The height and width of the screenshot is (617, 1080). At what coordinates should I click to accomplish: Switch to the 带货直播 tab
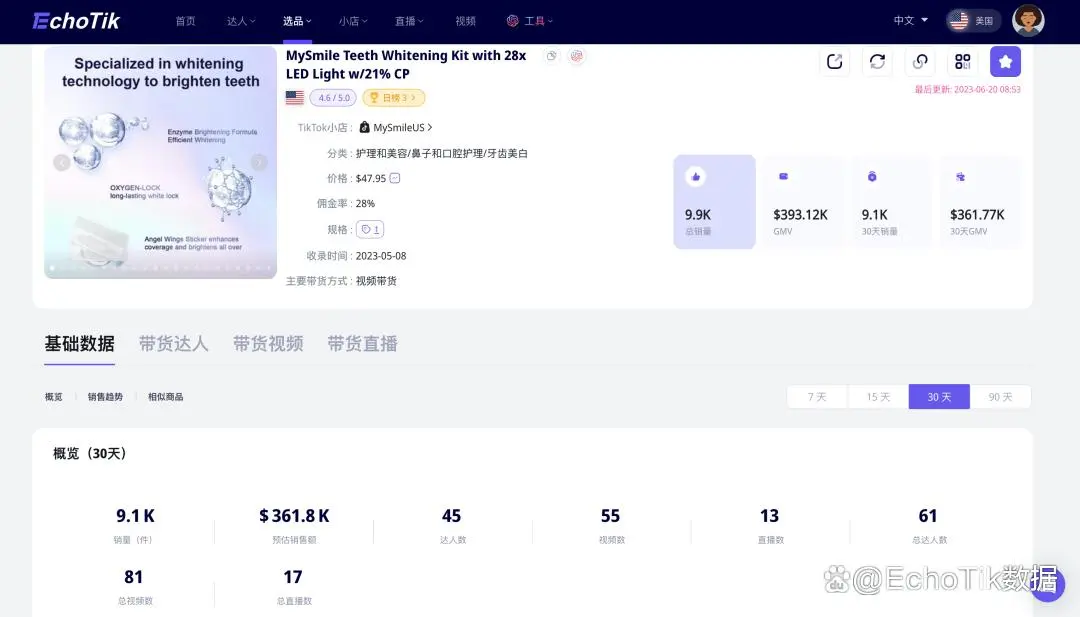tap(362, 344)
